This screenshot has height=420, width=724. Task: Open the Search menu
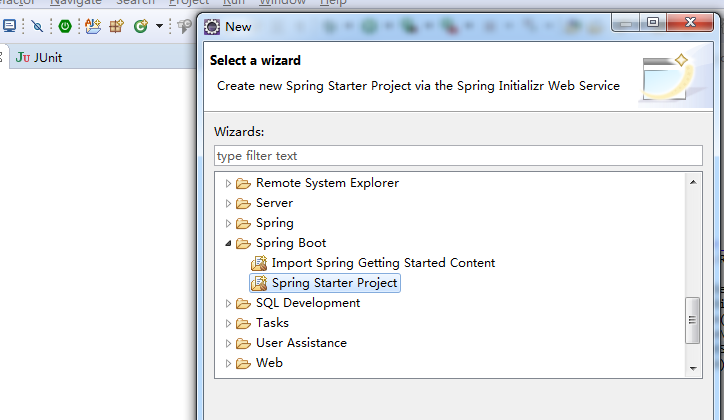tap(135, 2)
